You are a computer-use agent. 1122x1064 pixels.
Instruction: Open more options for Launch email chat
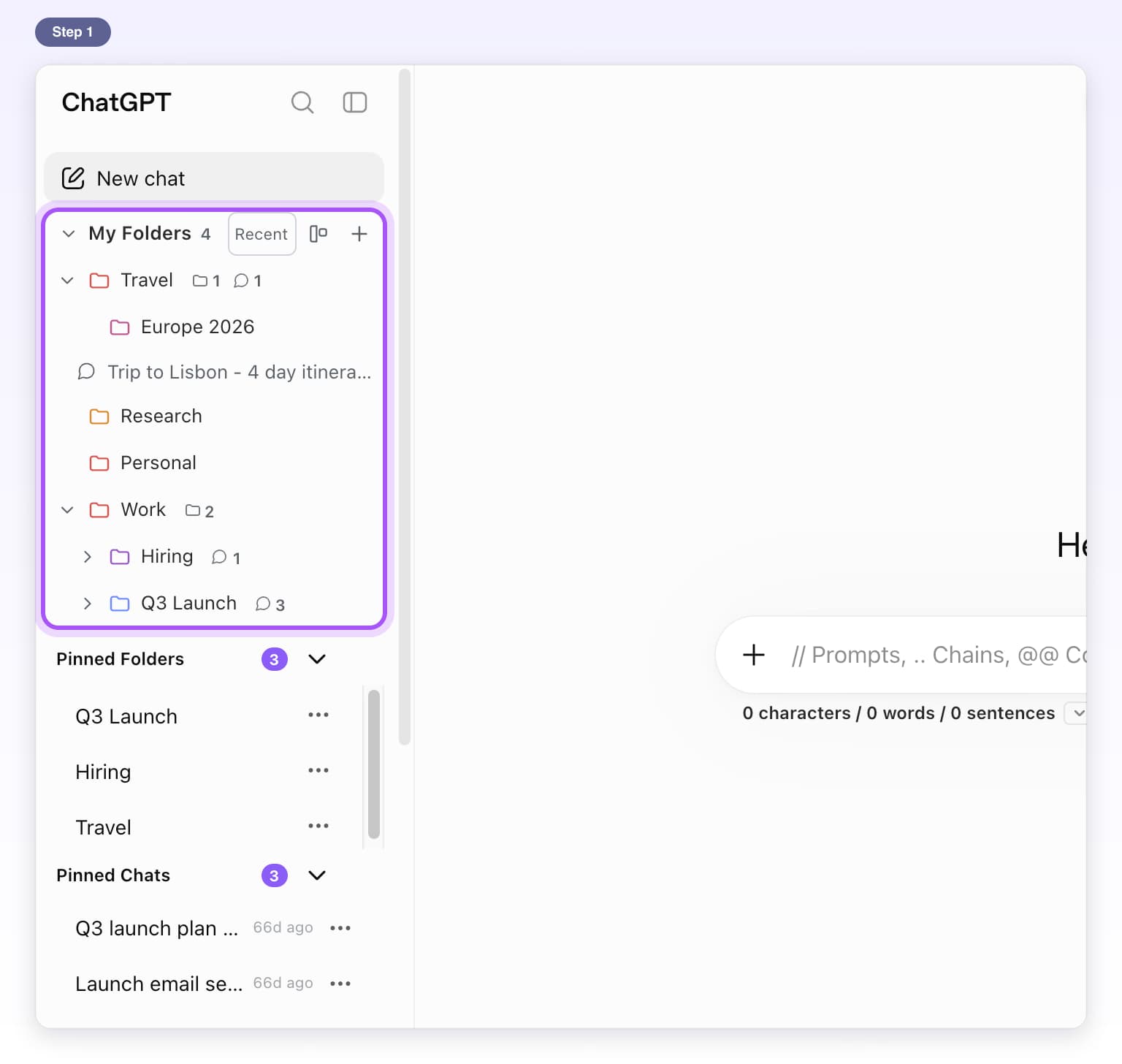coord(340,984)
